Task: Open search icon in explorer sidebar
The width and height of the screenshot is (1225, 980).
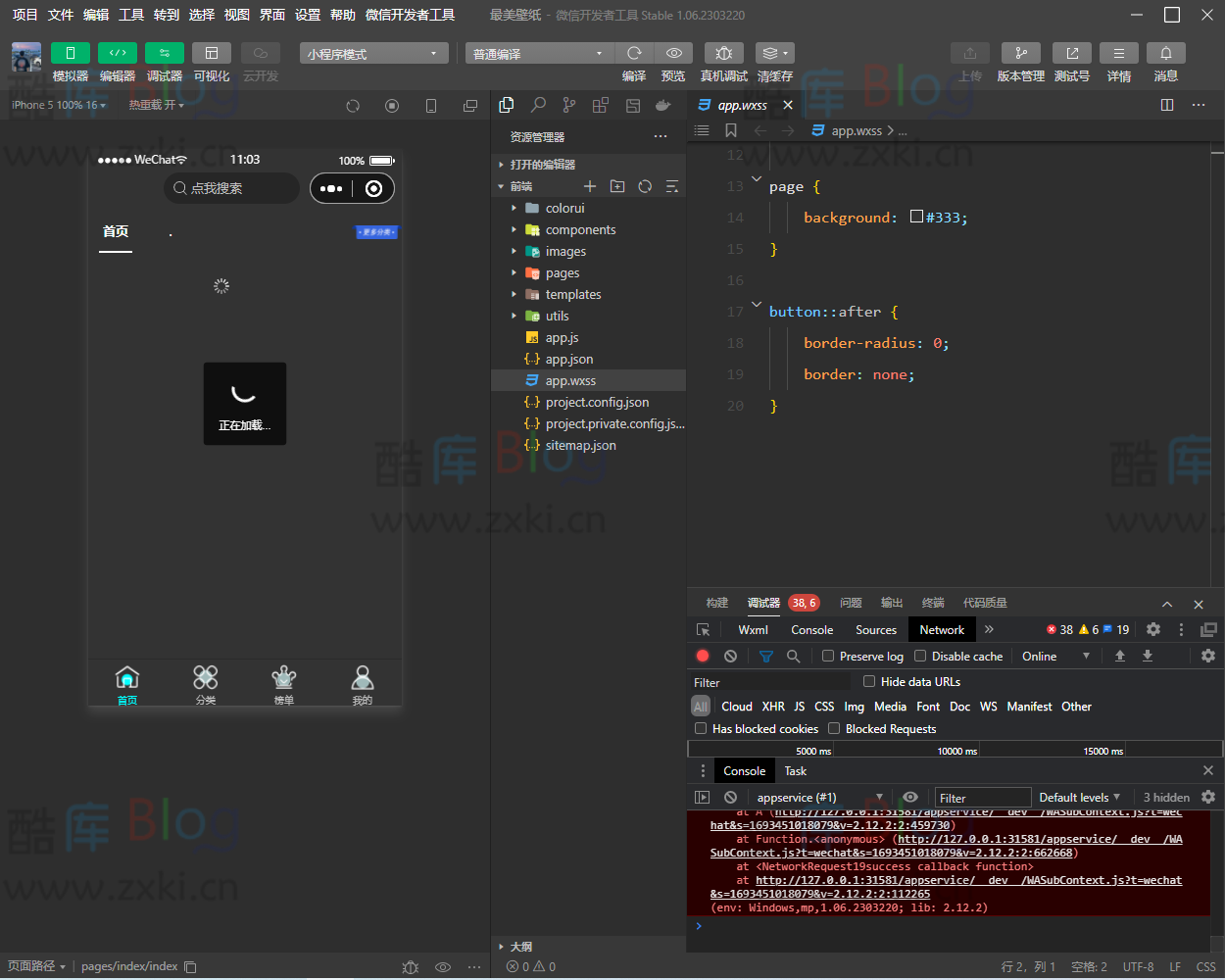Action: click(x=538, y=105)
